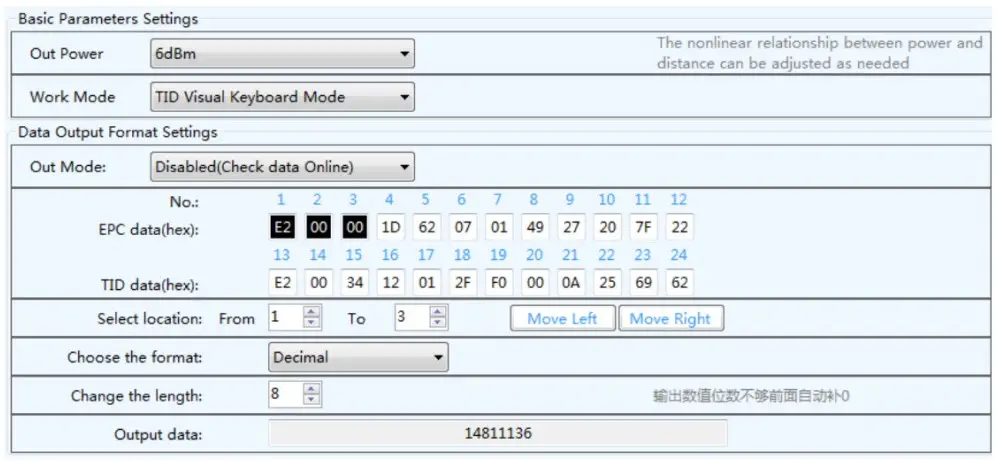The height and width of the screenshot is (461, 998).
Task: Select TID byte 23 cell 69
Action: coord(643,282)
